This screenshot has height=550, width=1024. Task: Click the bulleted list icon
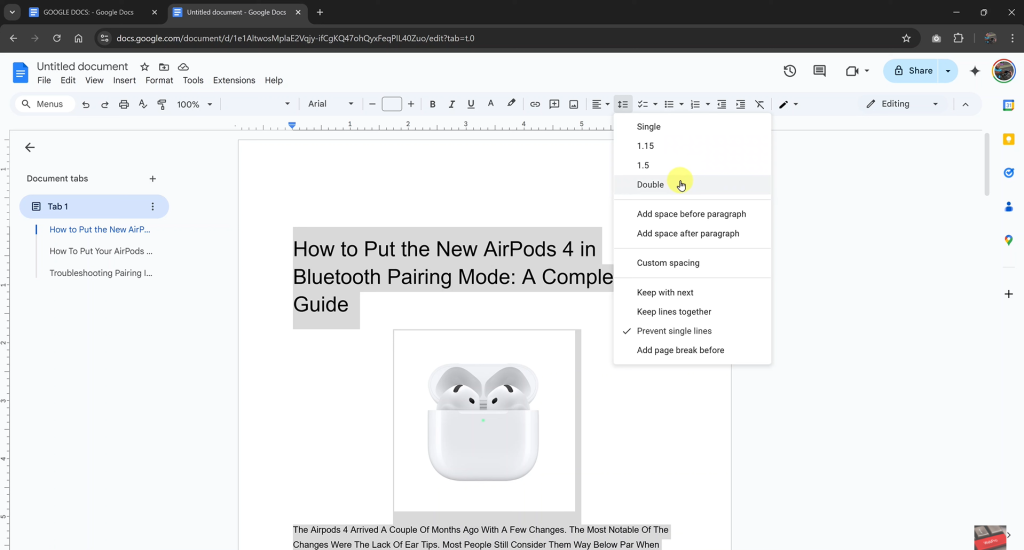669,105
